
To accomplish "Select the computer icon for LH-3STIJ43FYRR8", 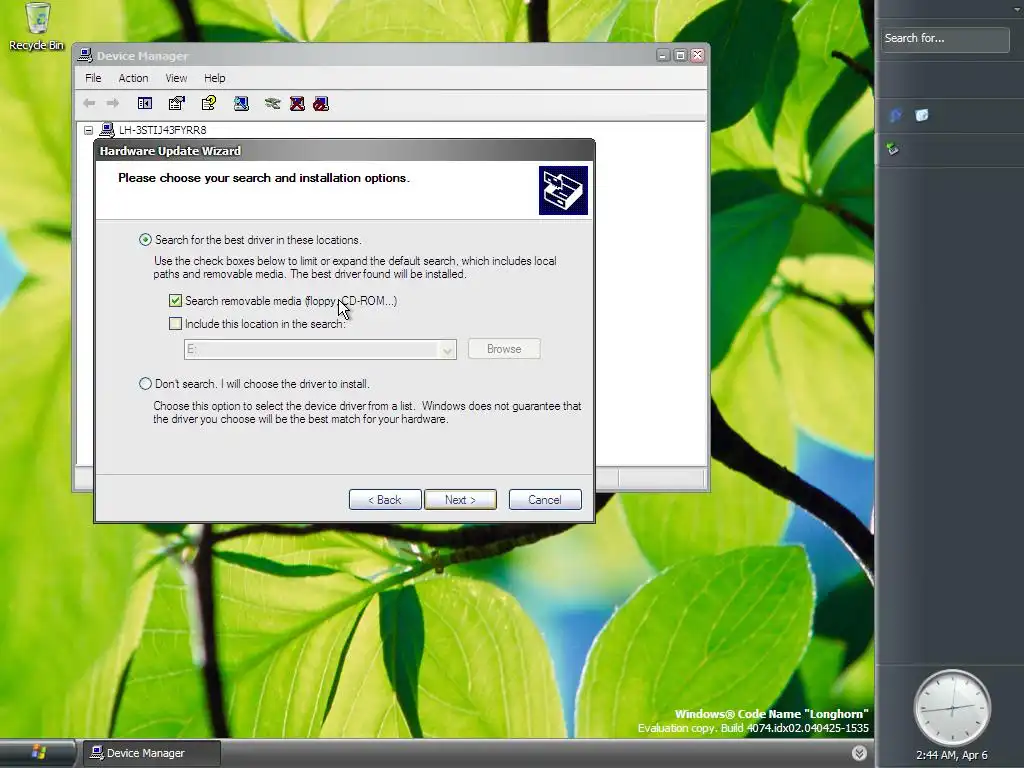I will click(107, 130).
